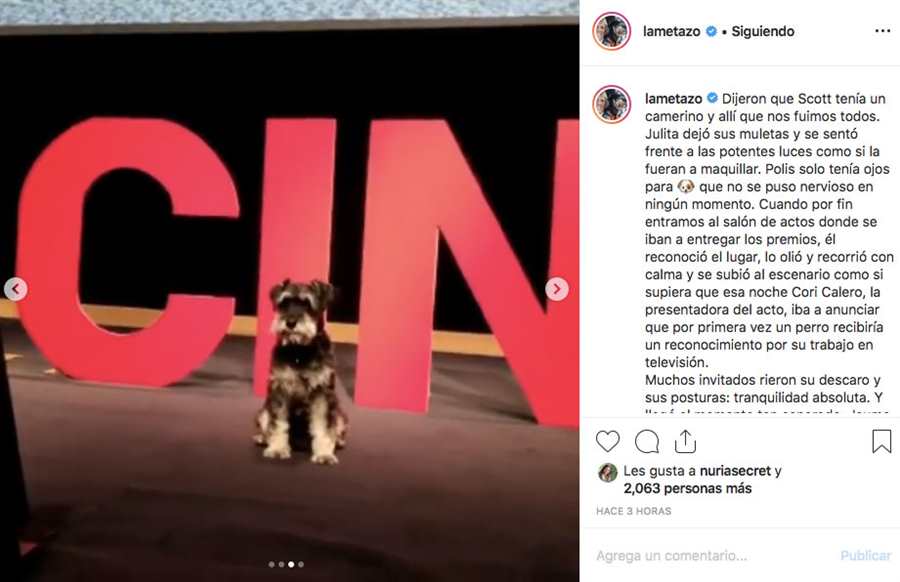This screenshot has width=900, height=582.
Task: Like the post with the heart icon
Action: coord(608,441)
